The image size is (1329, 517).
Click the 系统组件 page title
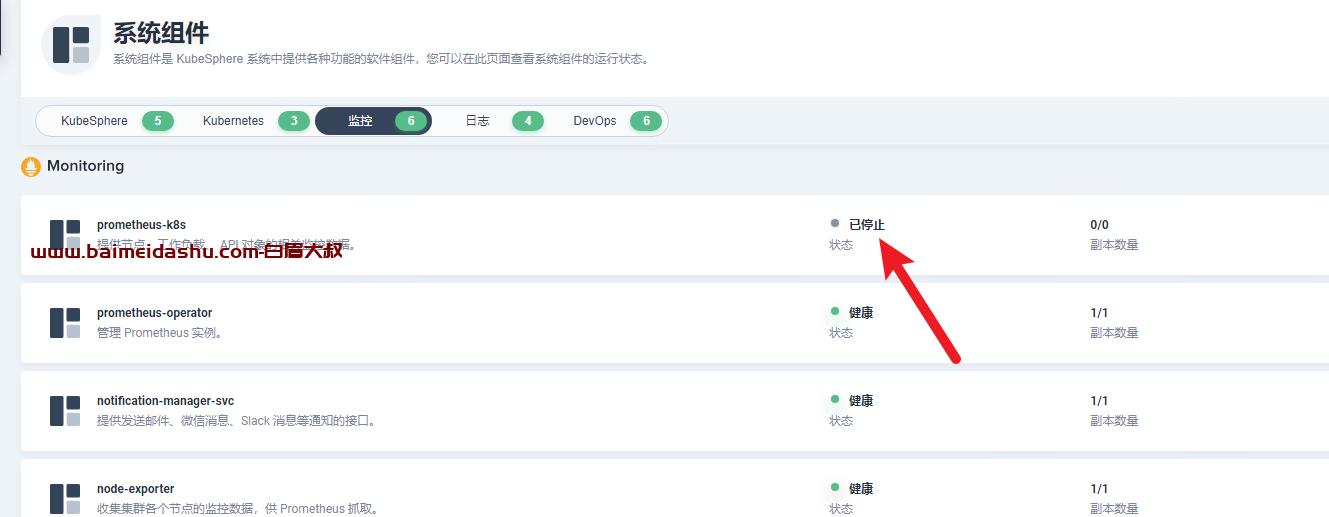[x=161, y=33]
